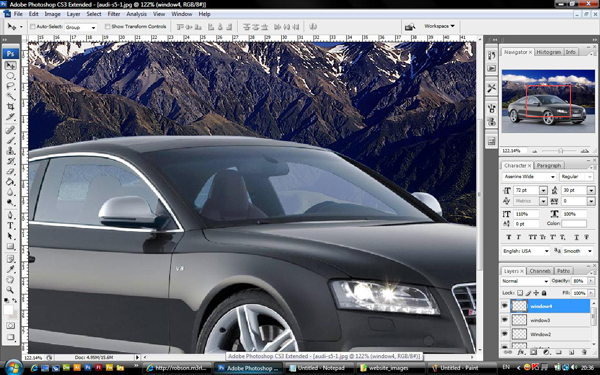
Task: Select the Eraser tool
Action: pyautogui.click(x=10, y=171)
